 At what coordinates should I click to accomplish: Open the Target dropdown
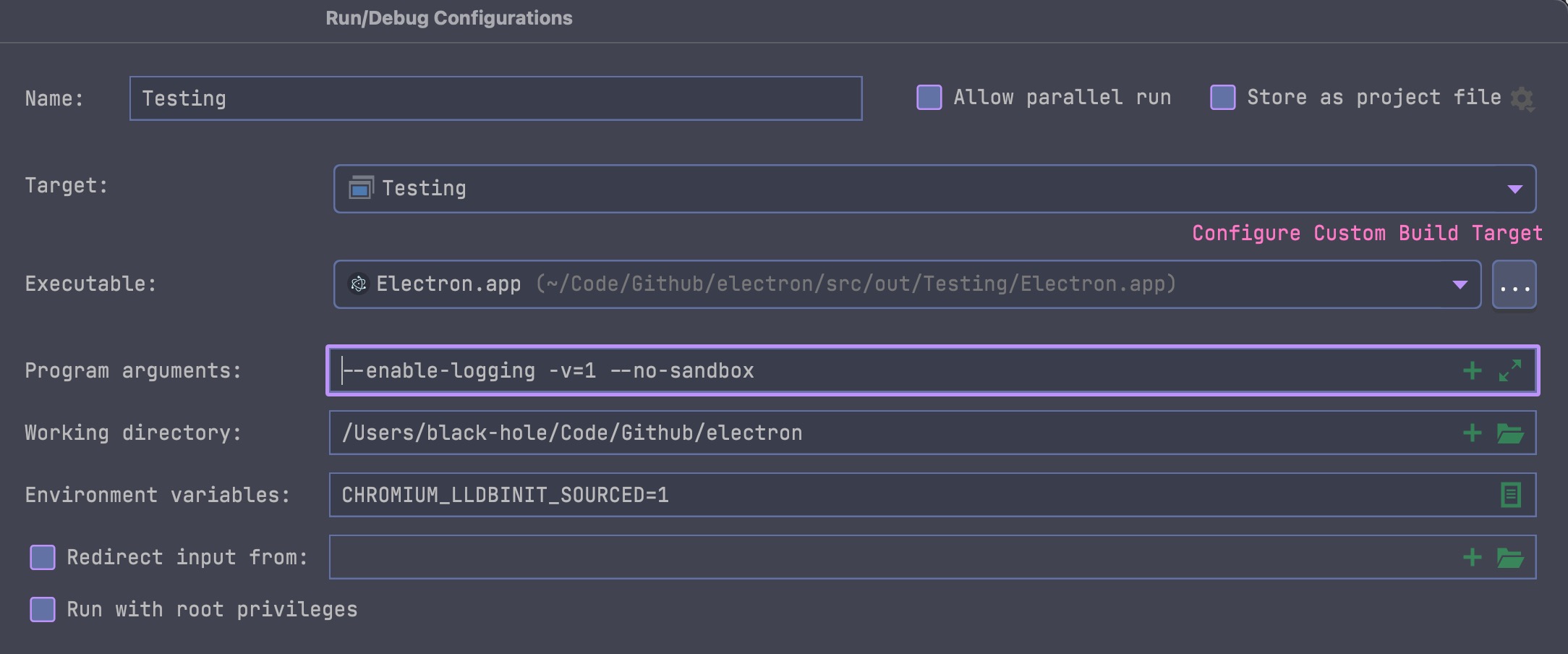tap(1516, 188)
